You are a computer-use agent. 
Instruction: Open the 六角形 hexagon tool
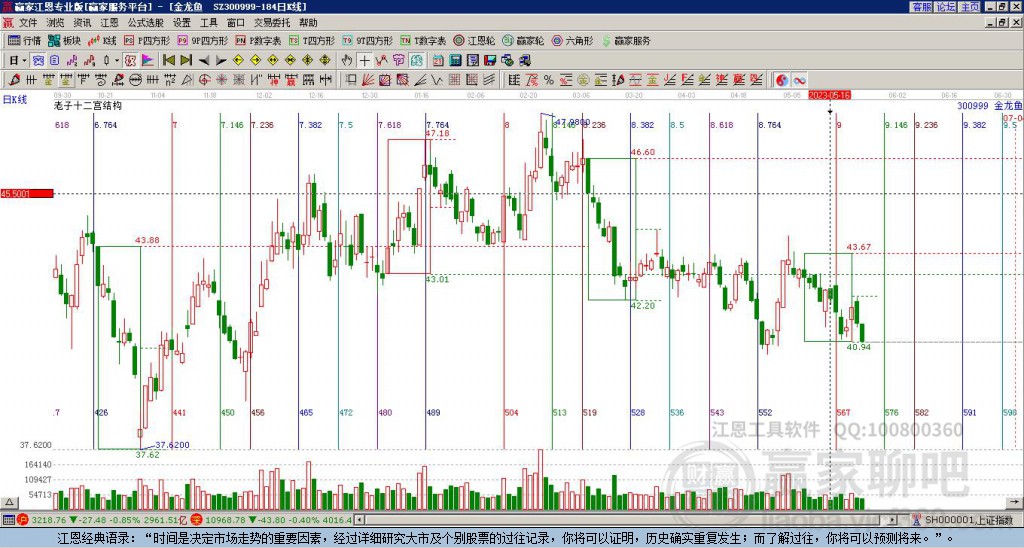click(x=573, y=40)
